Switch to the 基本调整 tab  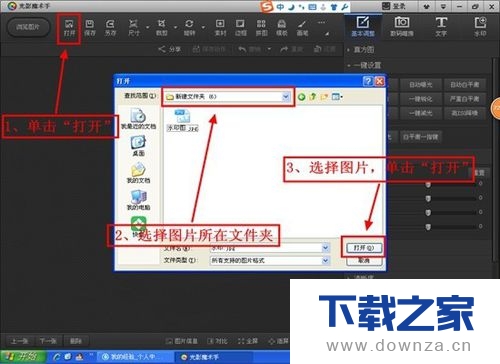[x=363, y=26]
